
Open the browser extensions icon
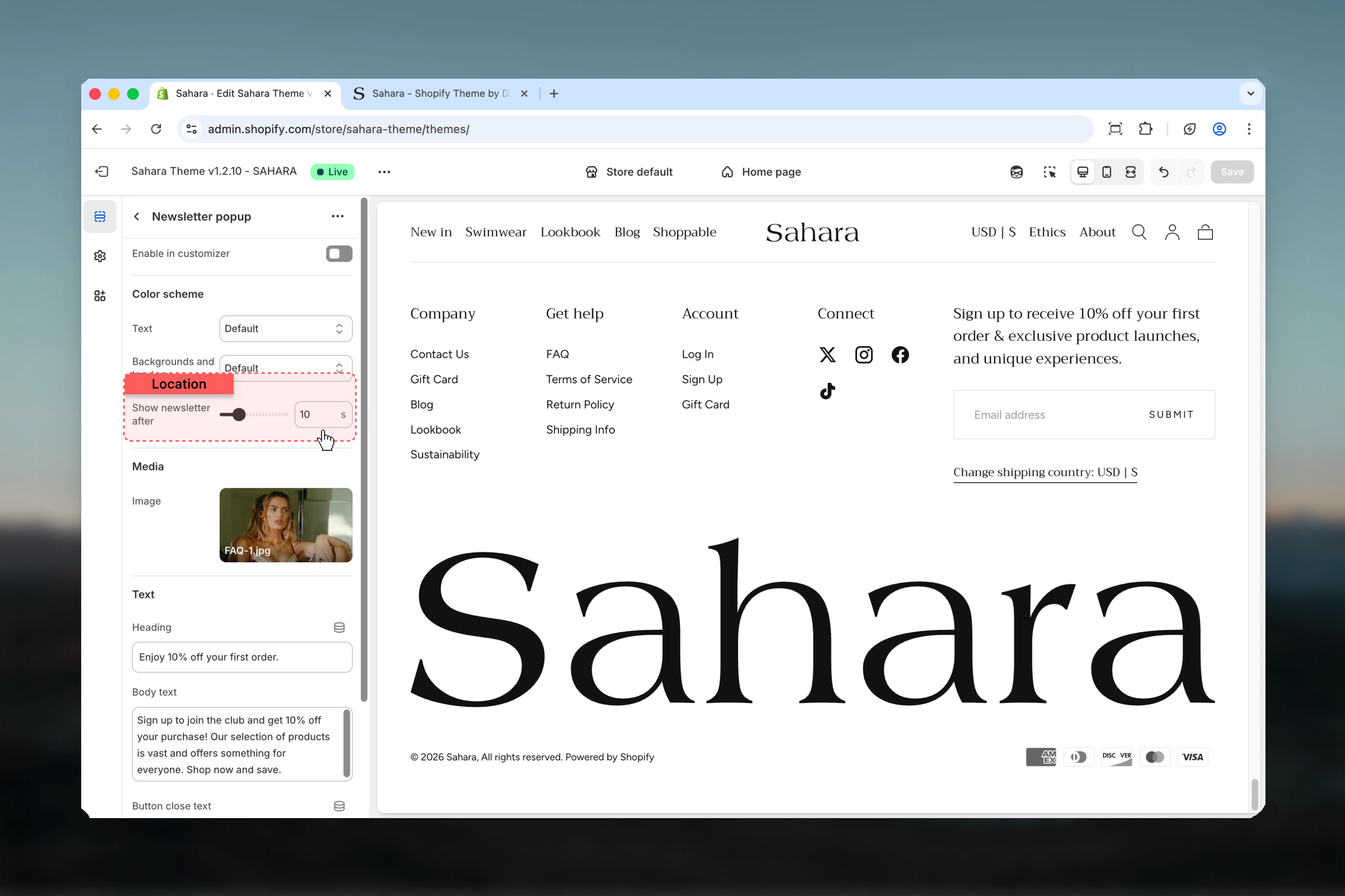point(1146,129)
